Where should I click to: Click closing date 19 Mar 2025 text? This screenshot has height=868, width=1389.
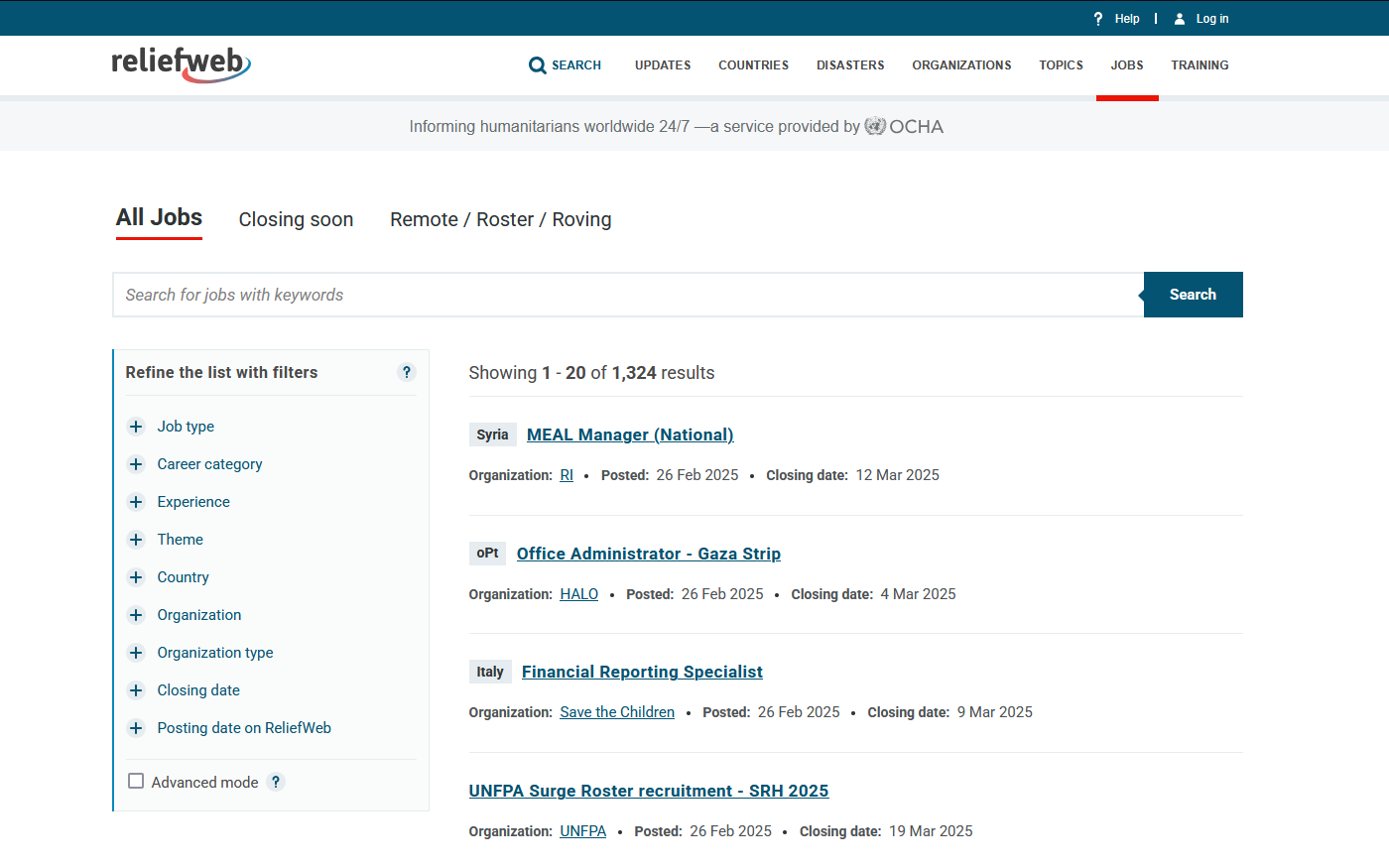(x=931, y=831)
